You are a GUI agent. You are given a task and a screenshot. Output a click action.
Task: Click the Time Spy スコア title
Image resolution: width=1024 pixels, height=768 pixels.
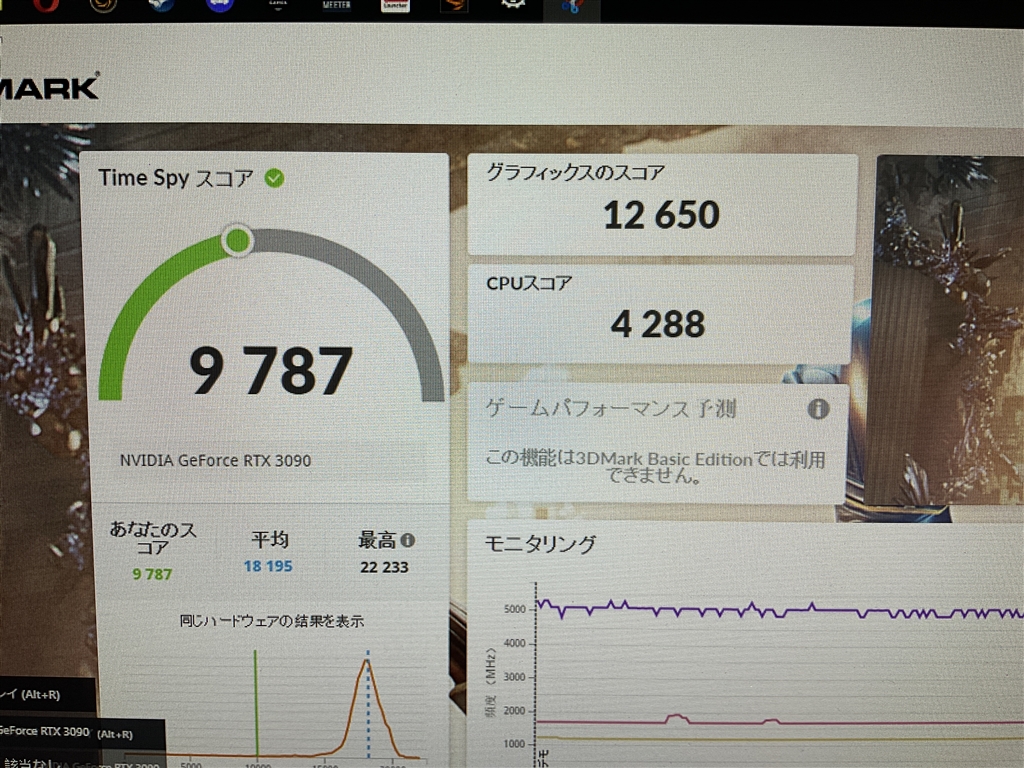(176, 178)
